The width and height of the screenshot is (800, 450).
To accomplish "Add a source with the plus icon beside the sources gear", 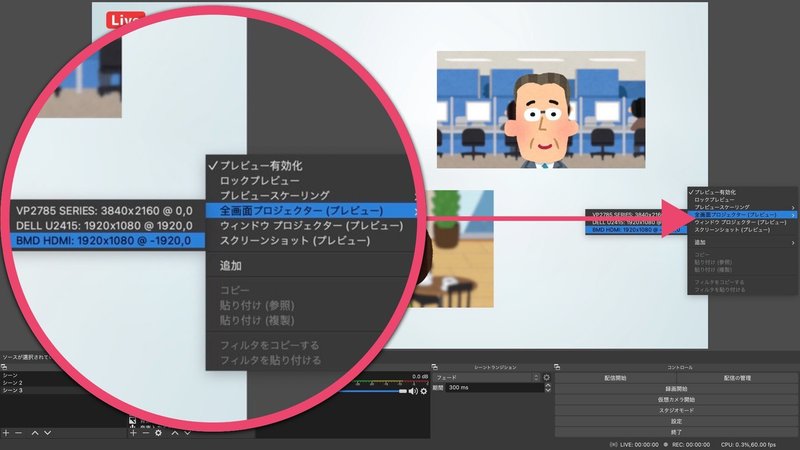I will point(133,433).
